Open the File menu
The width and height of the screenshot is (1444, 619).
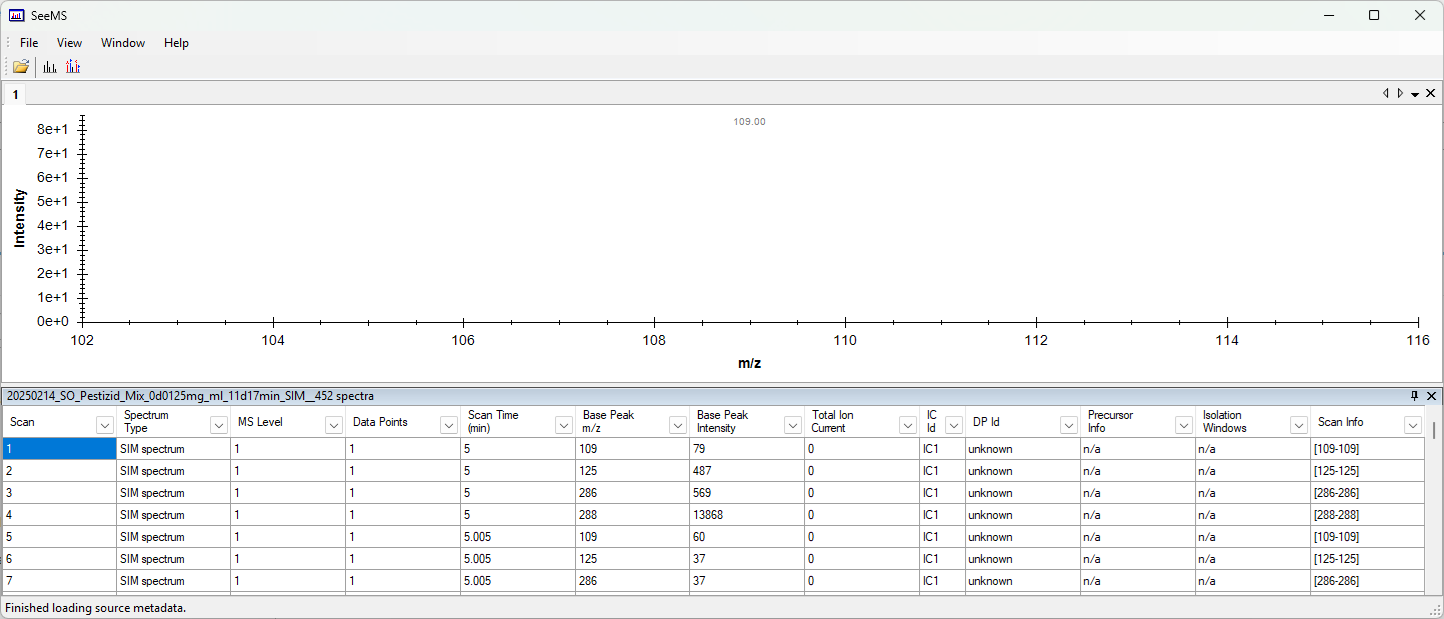coord(29,43)
